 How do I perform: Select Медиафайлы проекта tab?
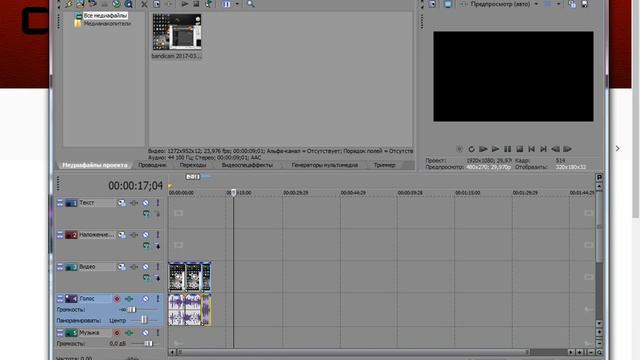pyautogui.click(x=95, y=165)
